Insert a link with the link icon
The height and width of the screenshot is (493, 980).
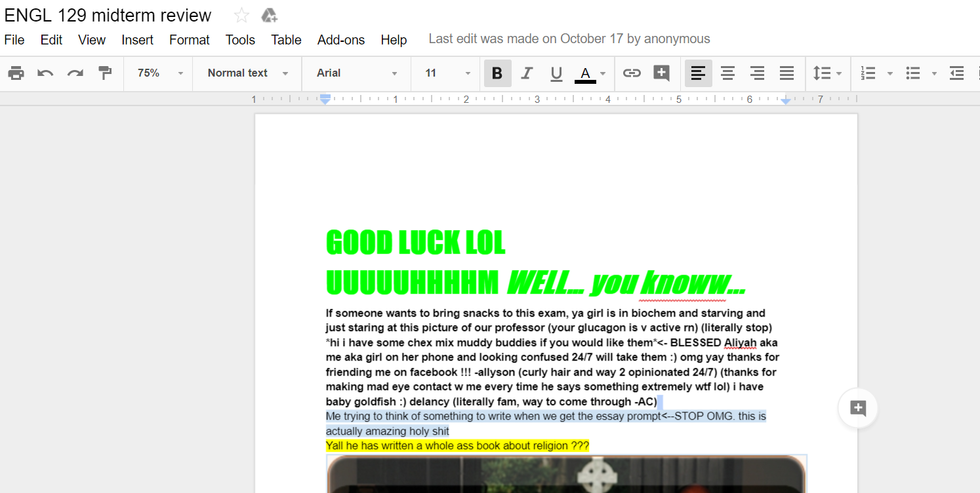pos(631,73)
